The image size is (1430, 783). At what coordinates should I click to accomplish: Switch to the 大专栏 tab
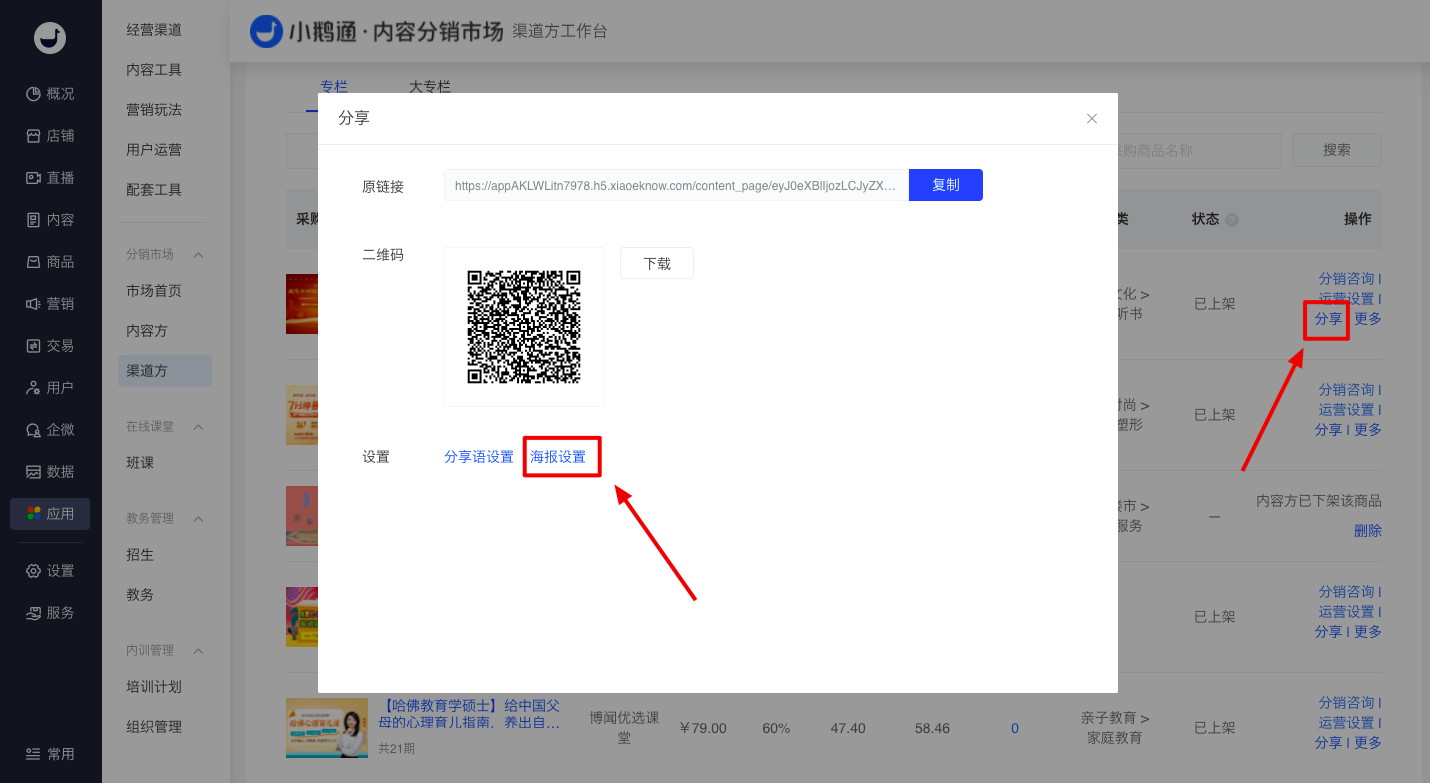tap(430, 87)
